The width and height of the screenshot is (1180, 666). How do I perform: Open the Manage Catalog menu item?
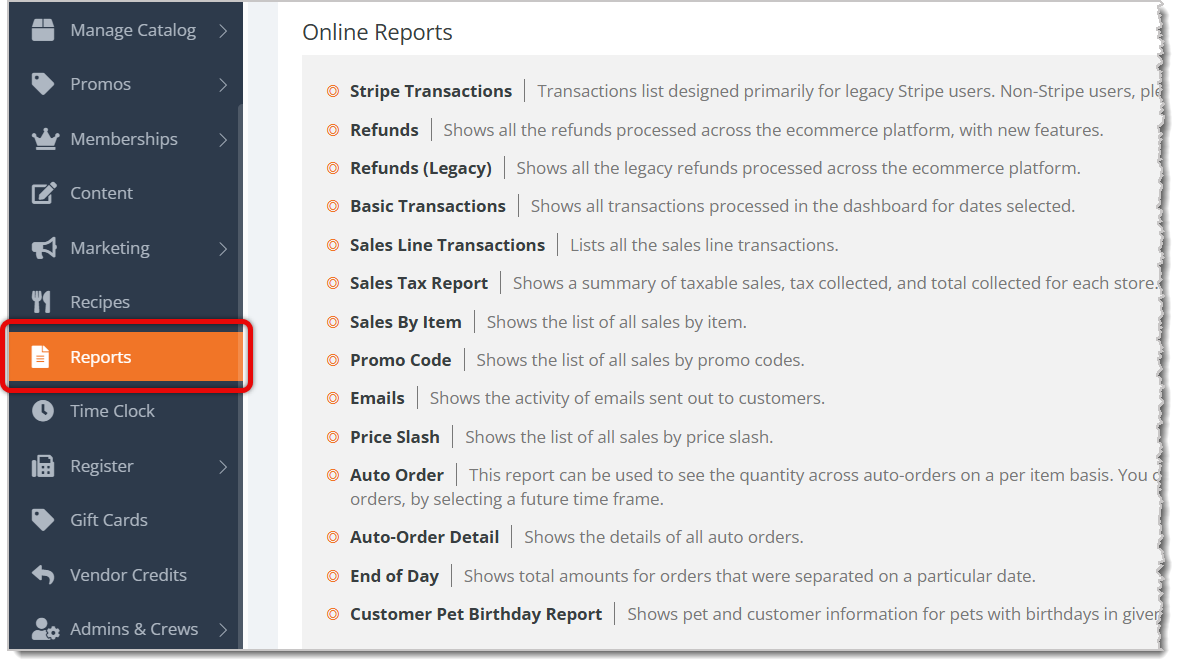click(x=126, y=30)
